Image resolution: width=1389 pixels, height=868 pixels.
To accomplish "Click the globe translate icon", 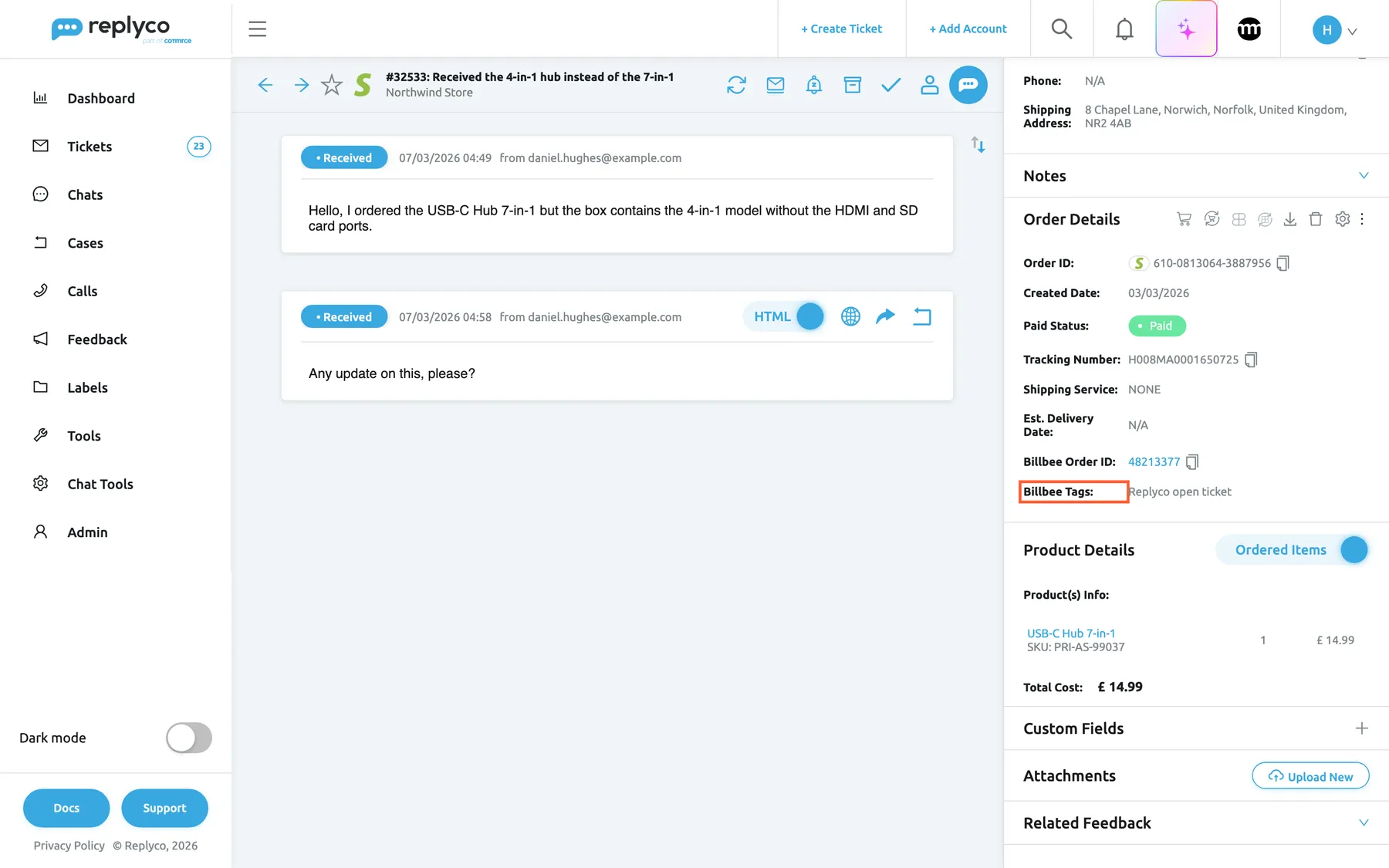I will [x=850, y=316].
